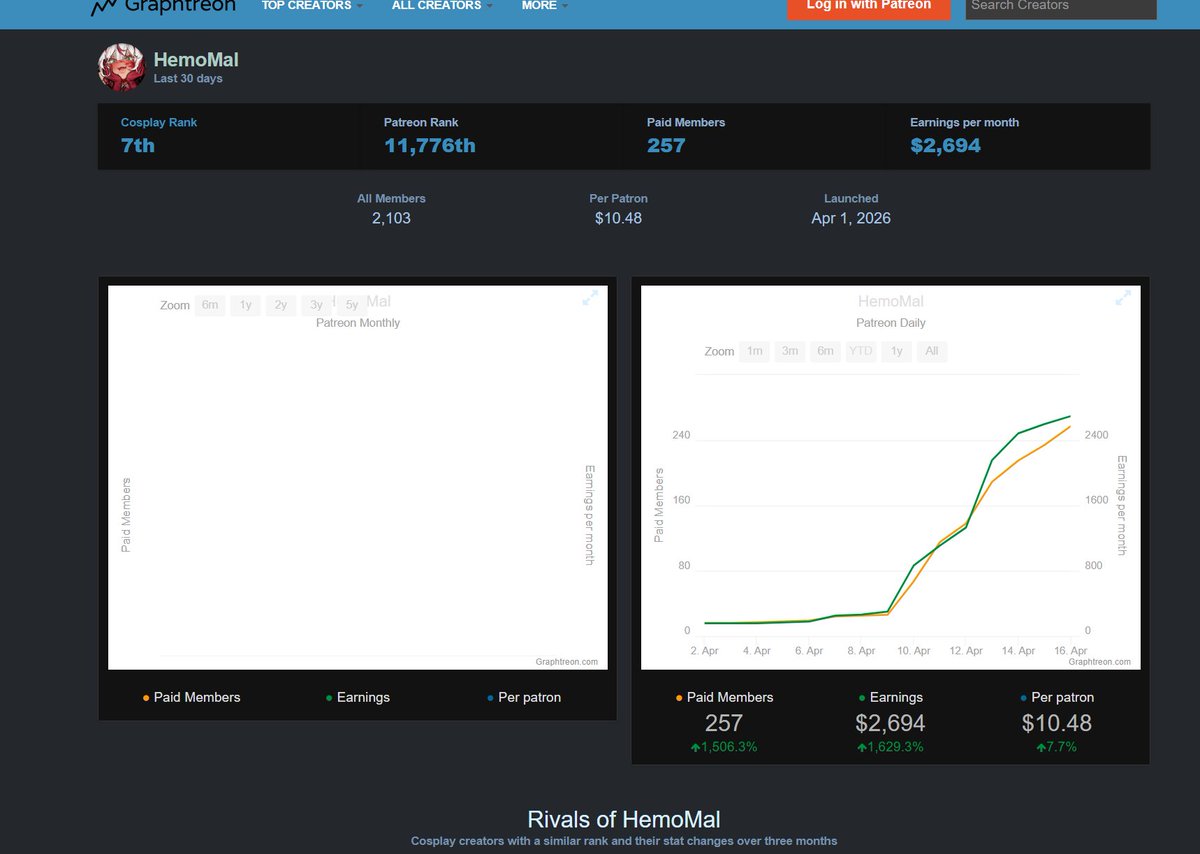Select 3y zoom on Monthly chart
The width and height of the screenshot is (1200, 854).
coord(316,305)
